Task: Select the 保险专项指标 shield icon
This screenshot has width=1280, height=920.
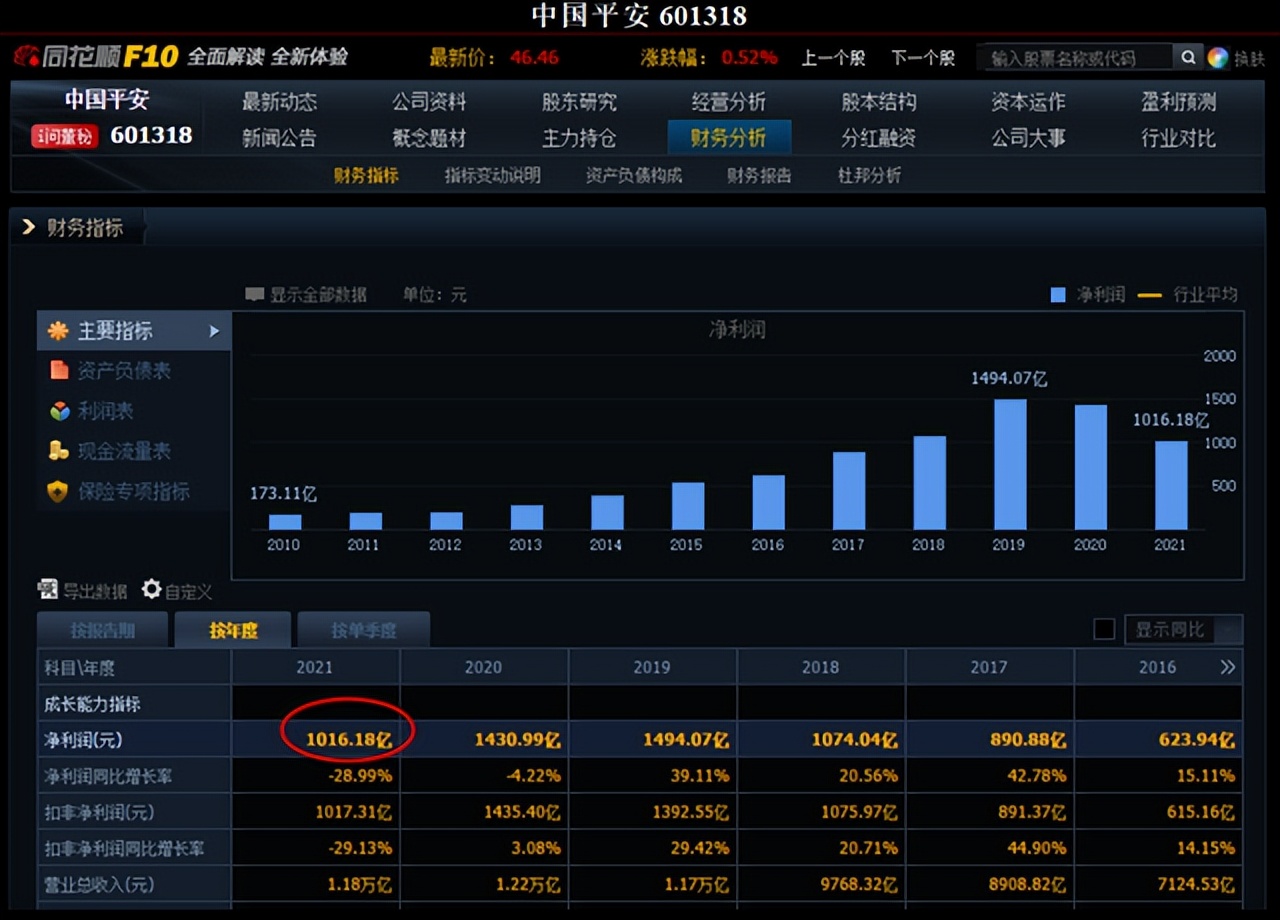Action: [x=58, y=492]
